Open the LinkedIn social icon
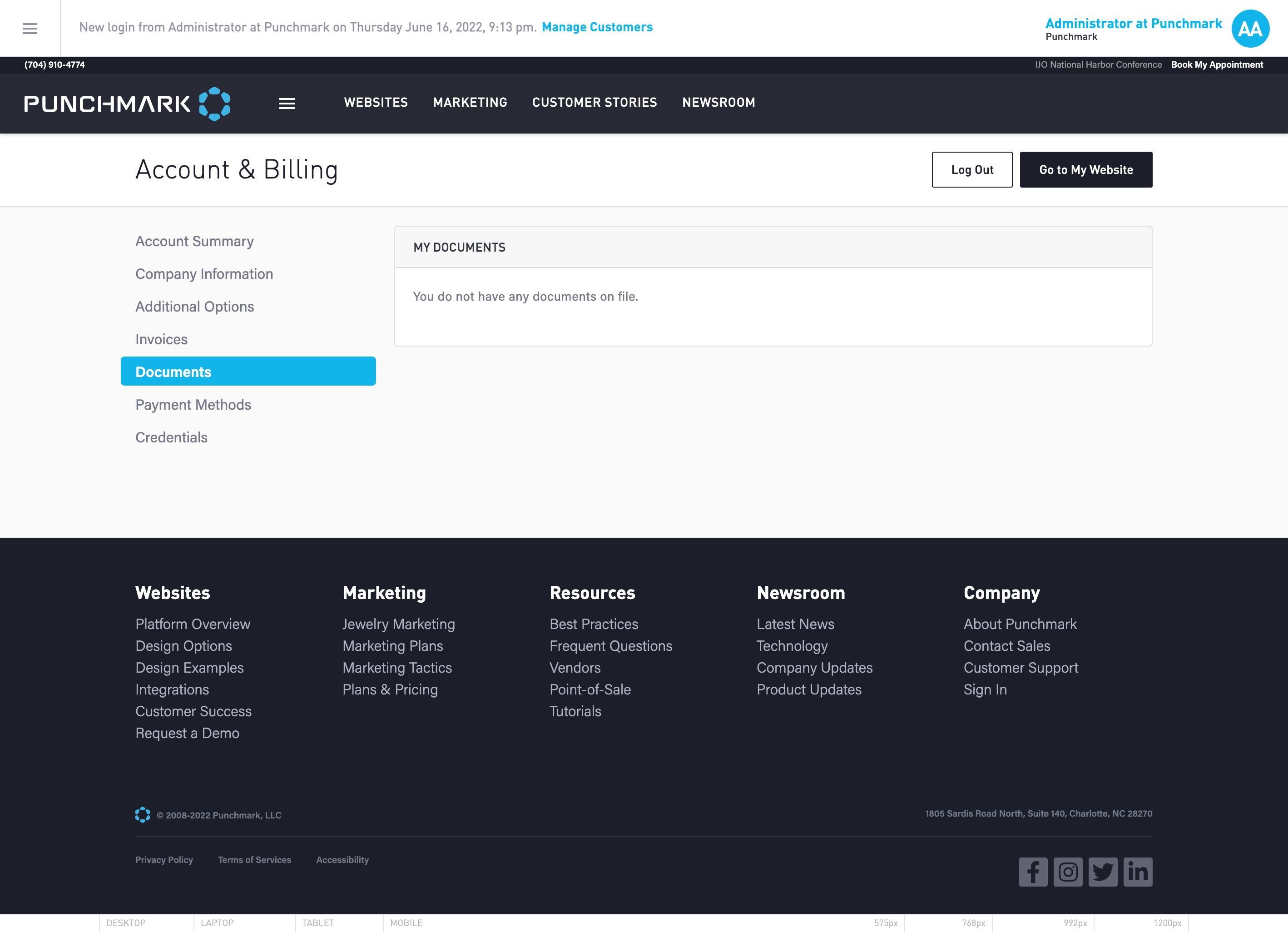This screenshot has height=932, width=1288. (x=1138, y=871)
